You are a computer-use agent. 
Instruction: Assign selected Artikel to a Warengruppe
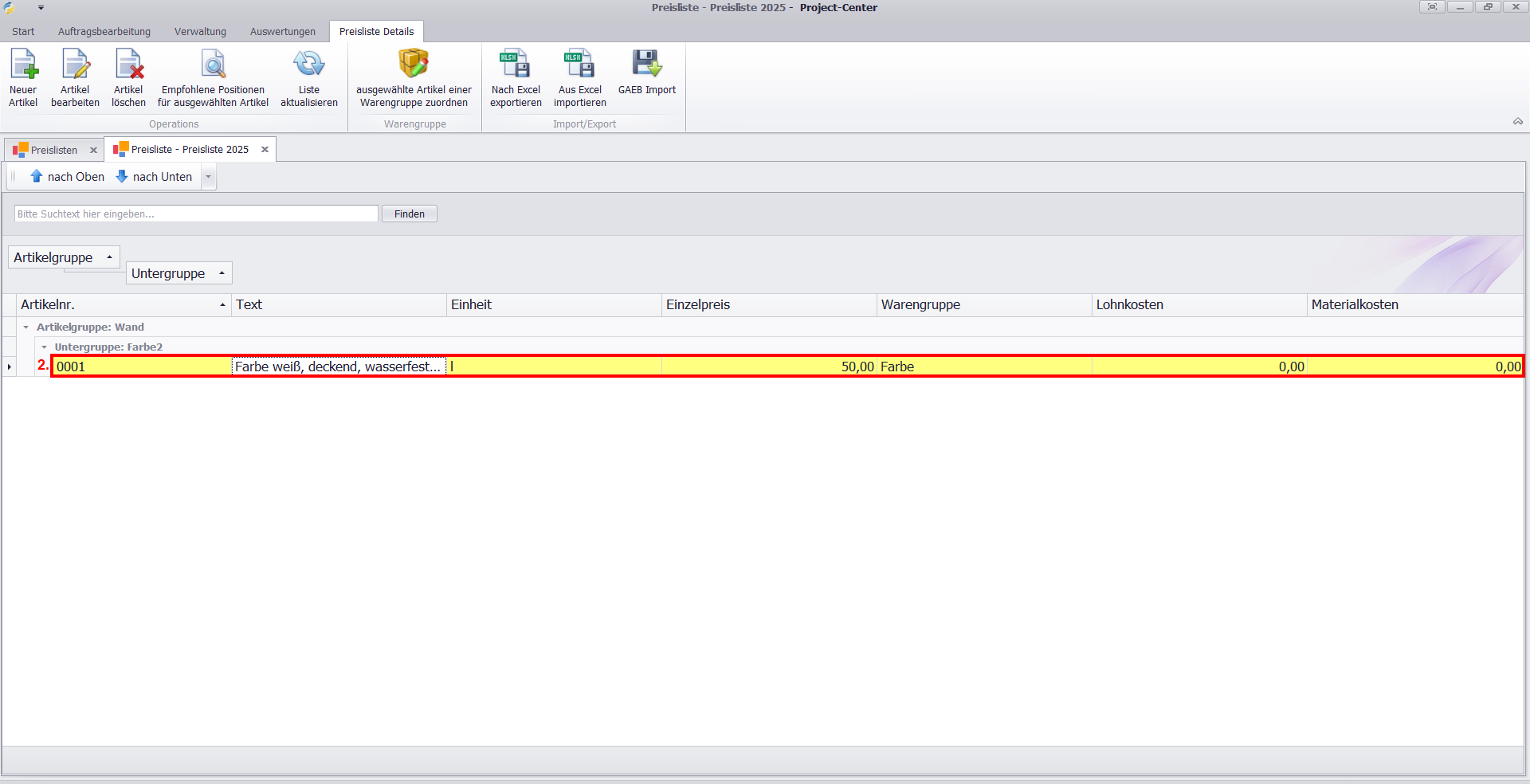tap(414, 77)
